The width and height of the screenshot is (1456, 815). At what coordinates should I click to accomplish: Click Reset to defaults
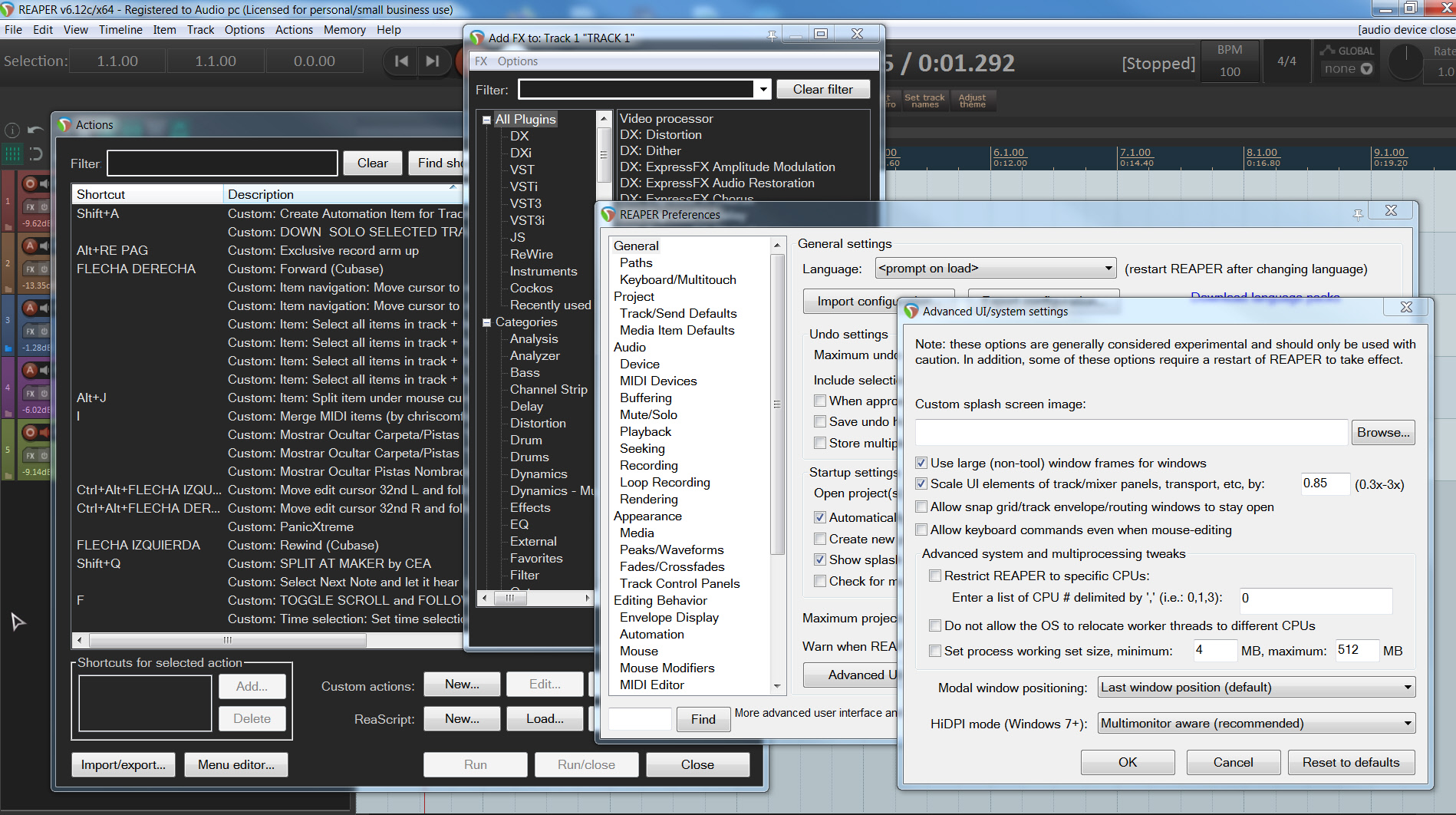1351,762
